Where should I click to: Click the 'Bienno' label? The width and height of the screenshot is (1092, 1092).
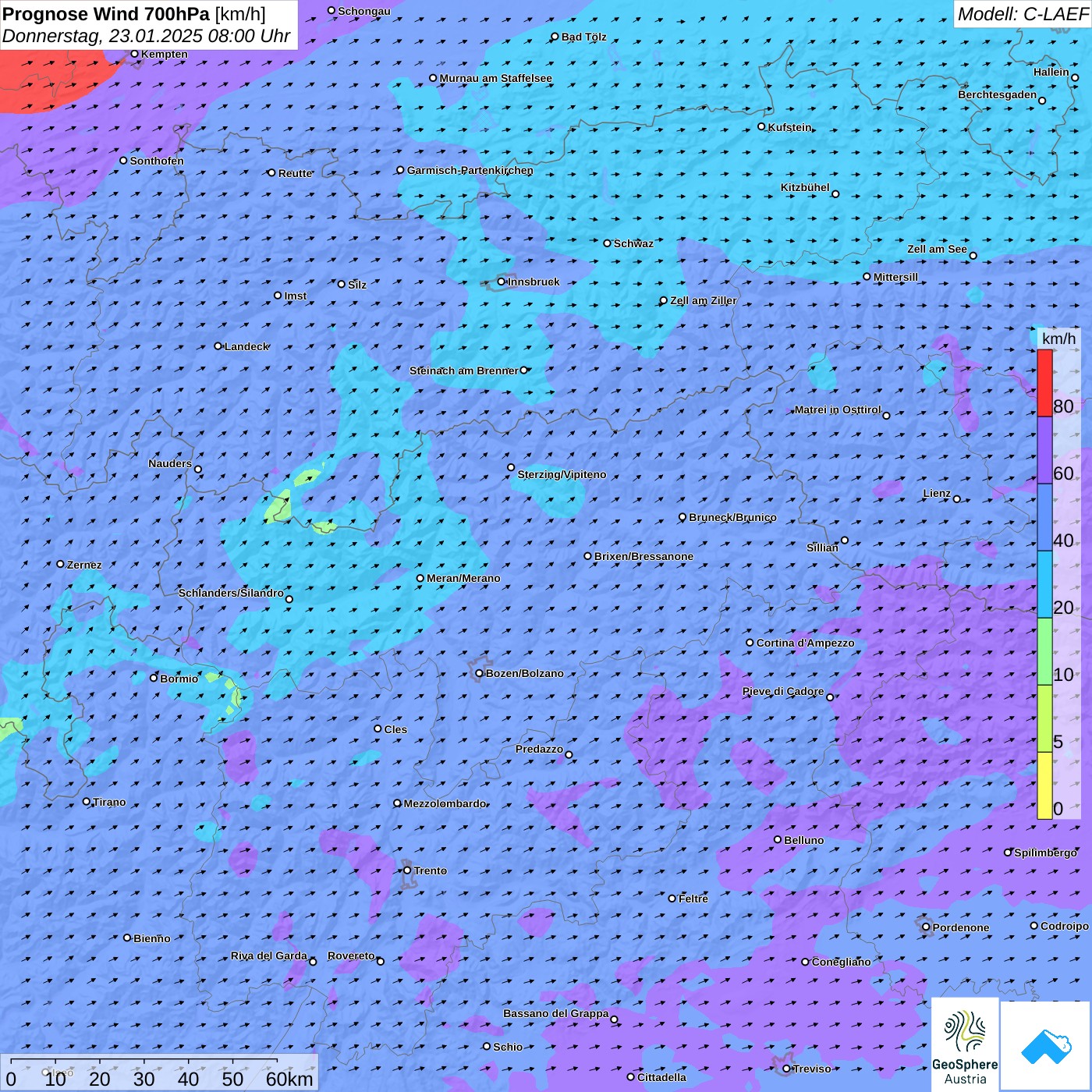[x=151, y=938]
